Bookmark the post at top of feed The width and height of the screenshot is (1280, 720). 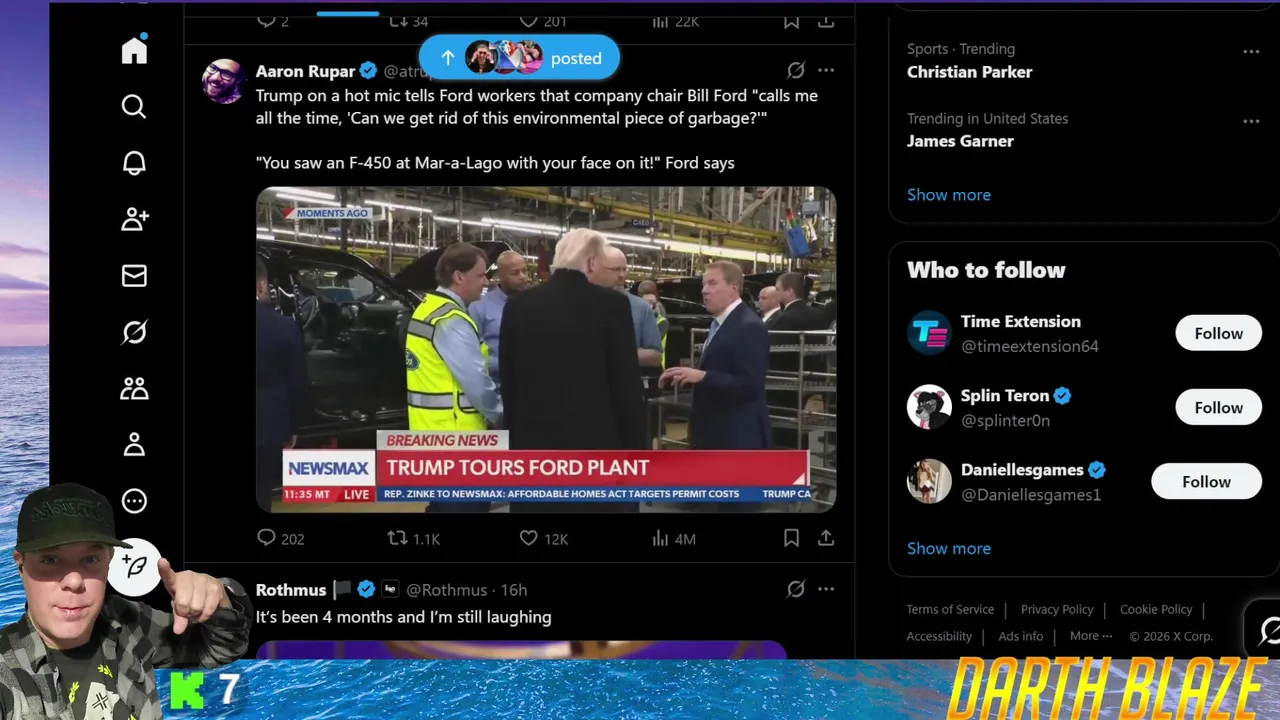point(791,20)
